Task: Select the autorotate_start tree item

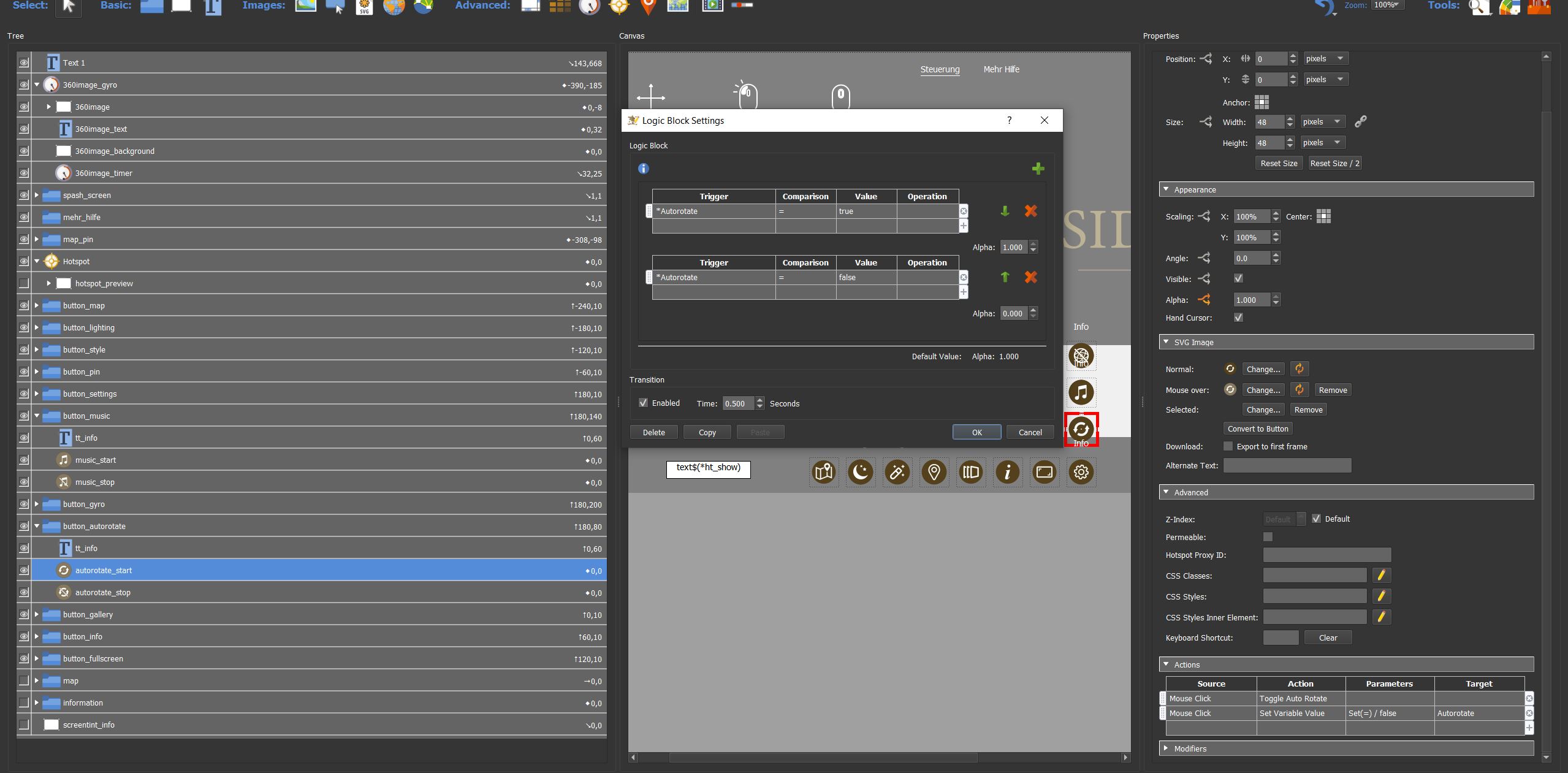Action: point(319,570)
